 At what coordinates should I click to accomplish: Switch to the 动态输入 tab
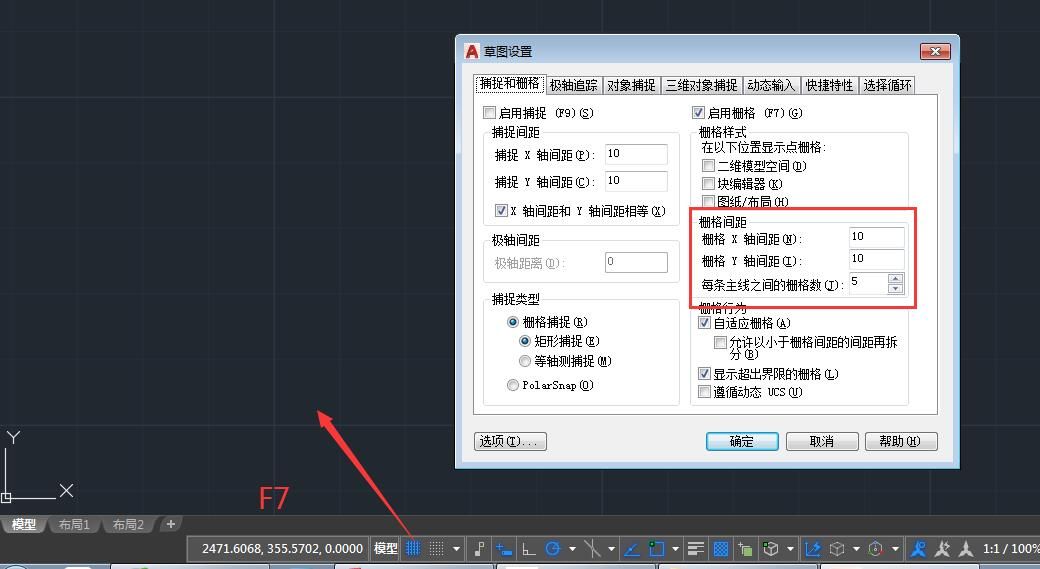[x=771, y=85]
